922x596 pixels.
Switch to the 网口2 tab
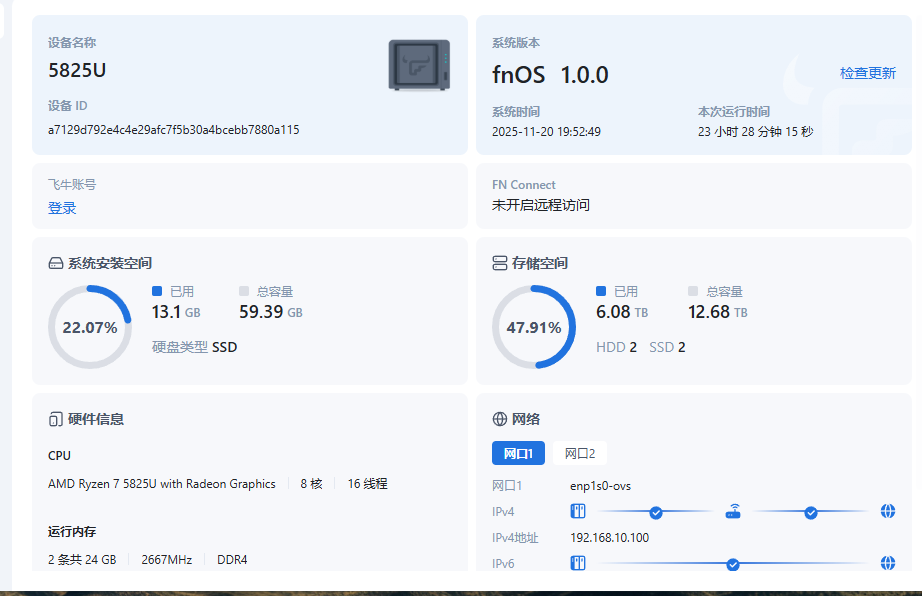point(580,453)
